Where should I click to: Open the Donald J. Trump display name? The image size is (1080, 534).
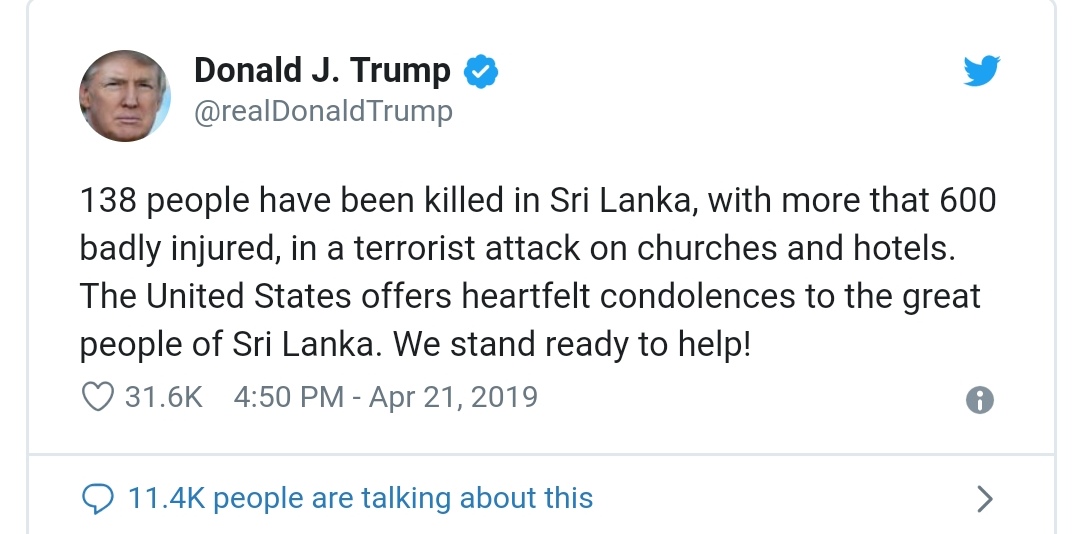tap(322, 71)
